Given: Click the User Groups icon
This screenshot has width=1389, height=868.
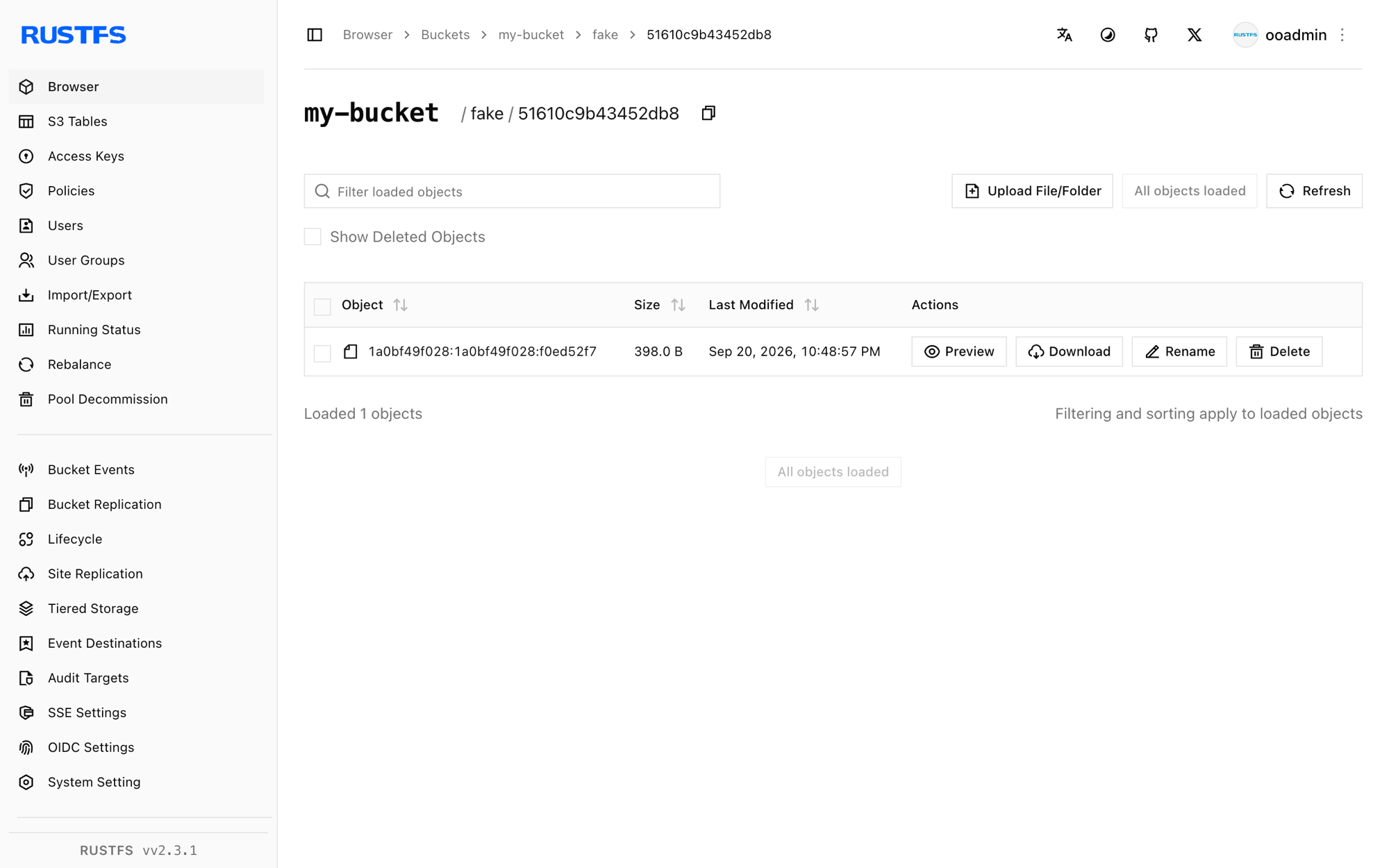Looking at the screenshot, I should (26, 260).
